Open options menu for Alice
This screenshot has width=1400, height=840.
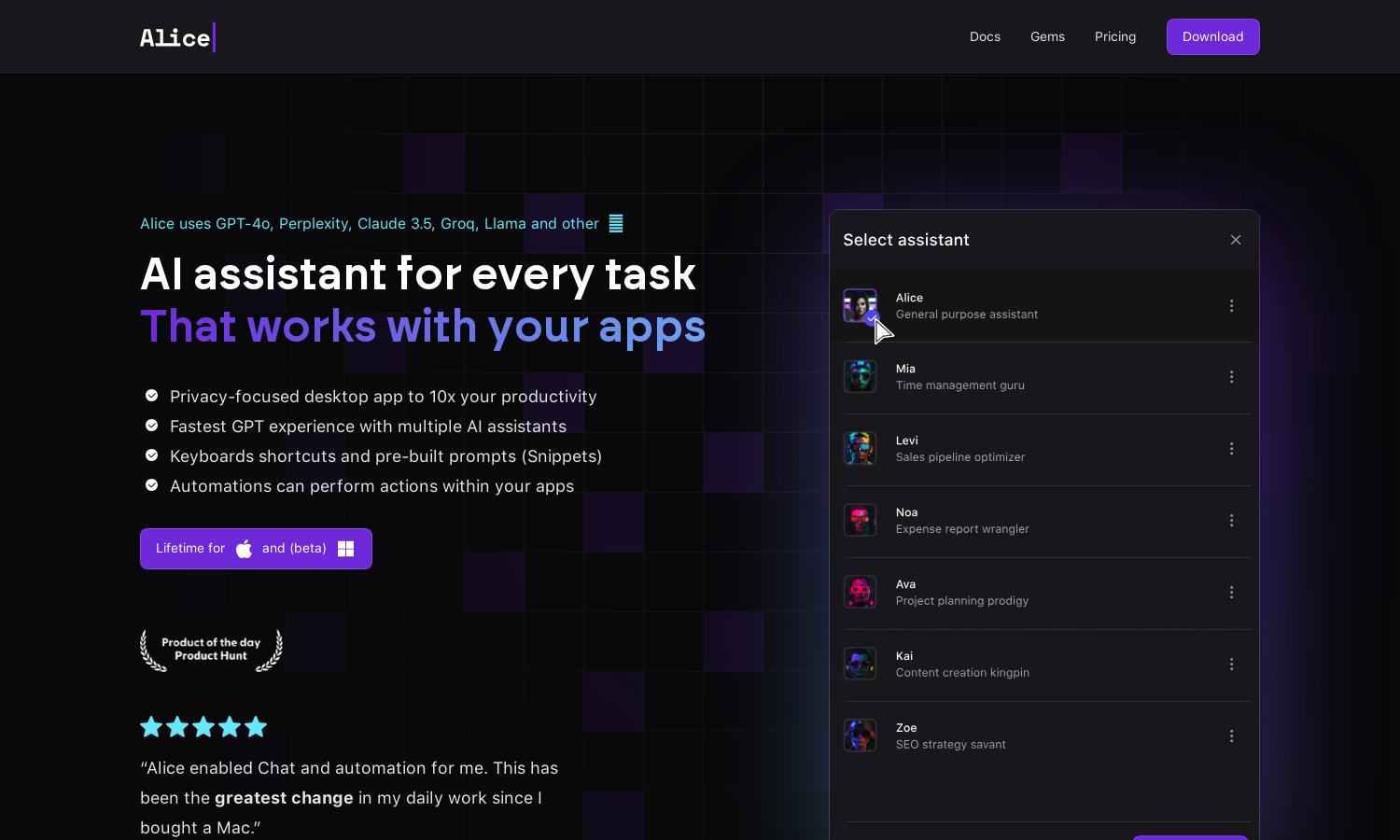coord(1231,306)
